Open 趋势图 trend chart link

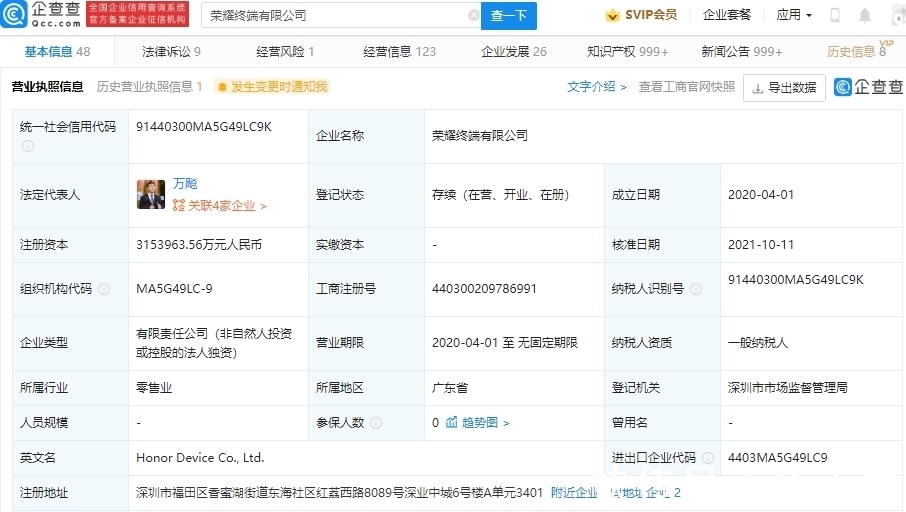(484, 422)
